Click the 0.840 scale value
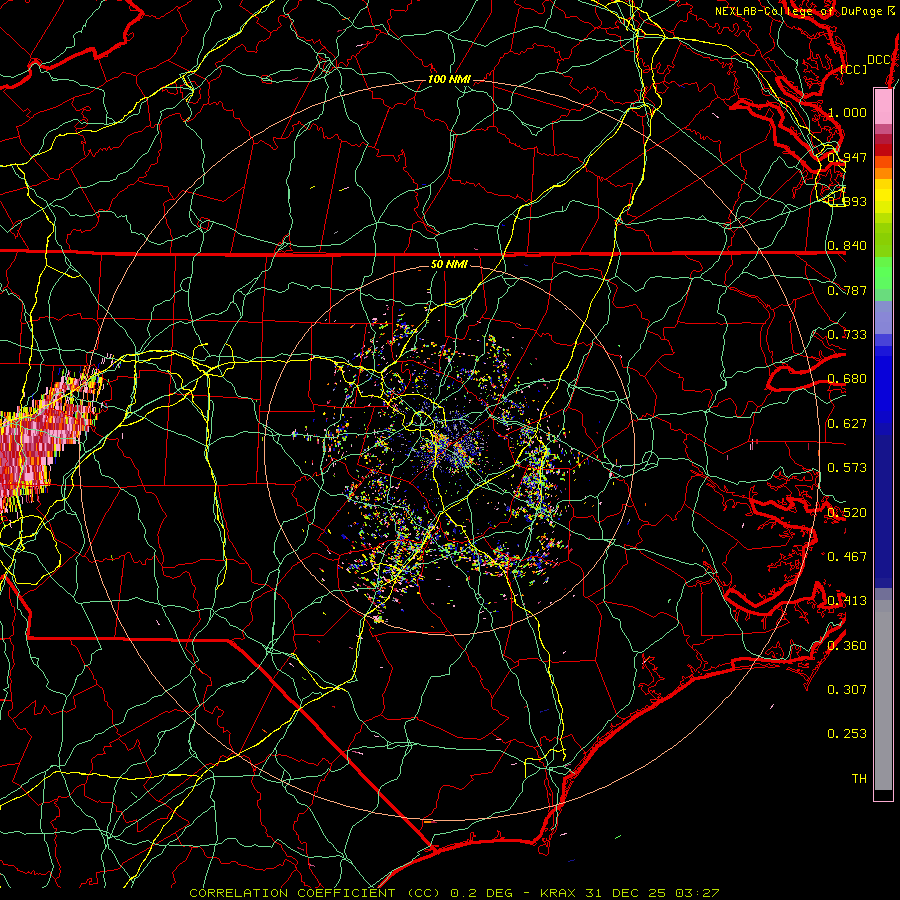Image resolution: width=900 pixels, height=900 pixels. pyautogui.click(x=847, y=245)
